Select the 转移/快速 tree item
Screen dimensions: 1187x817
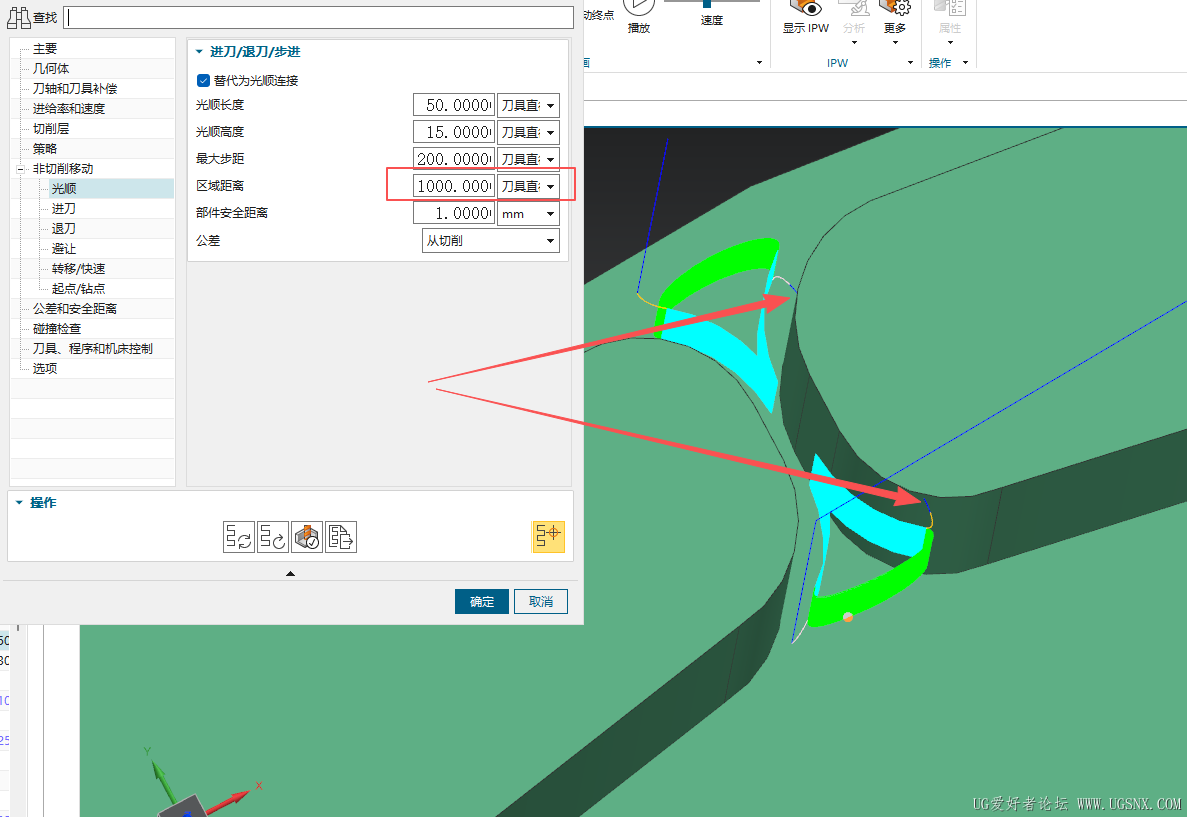coord(79,269)
